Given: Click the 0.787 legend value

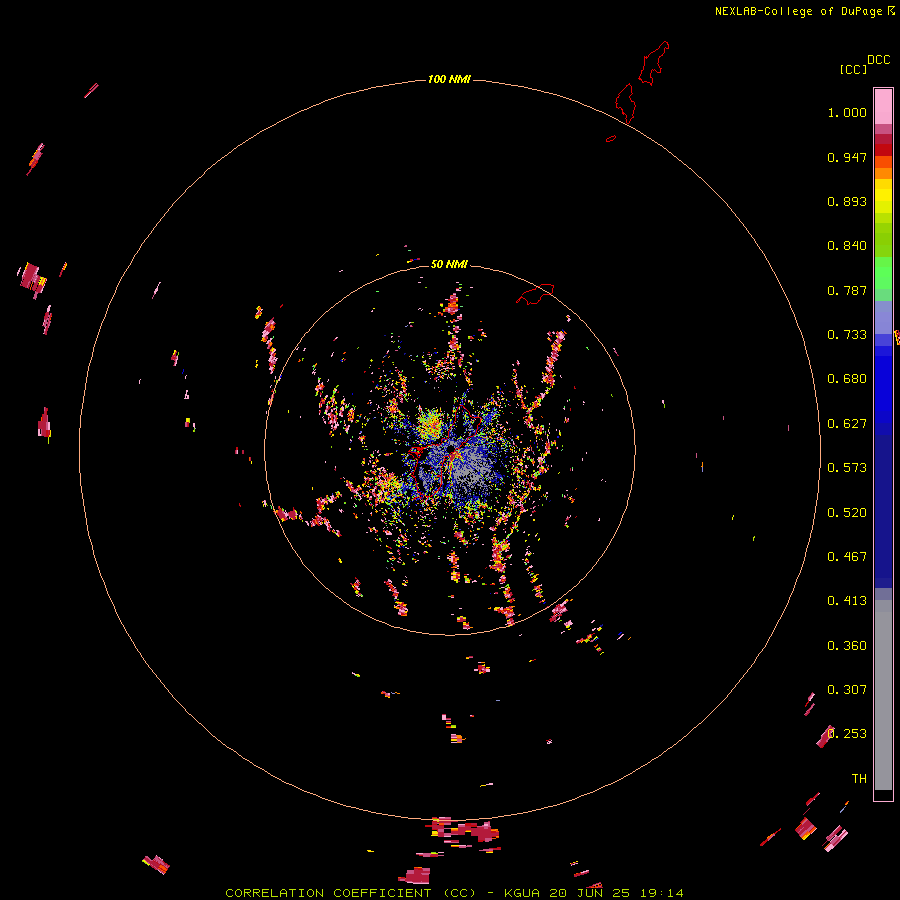Looking at the screenshot, I should [847, 290].
